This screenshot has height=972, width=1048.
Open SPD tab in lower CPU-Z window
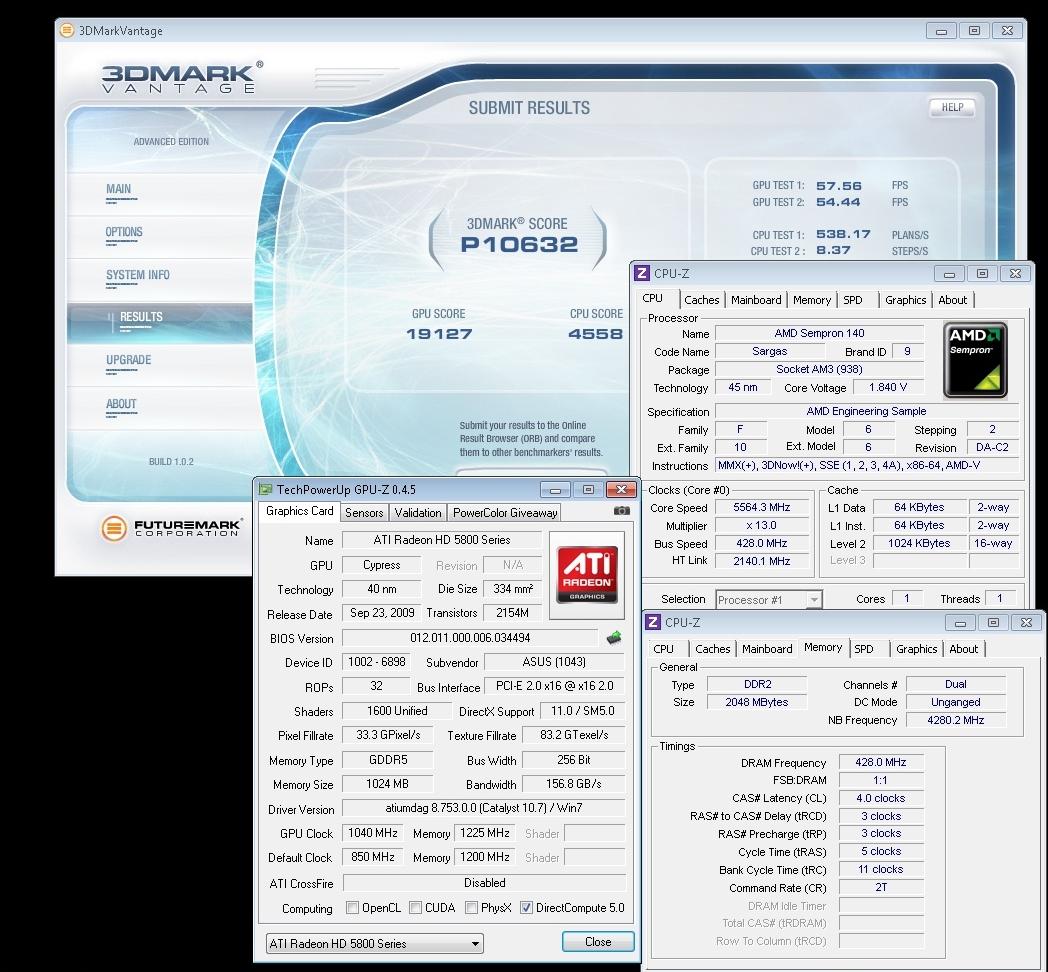[864, 649]
